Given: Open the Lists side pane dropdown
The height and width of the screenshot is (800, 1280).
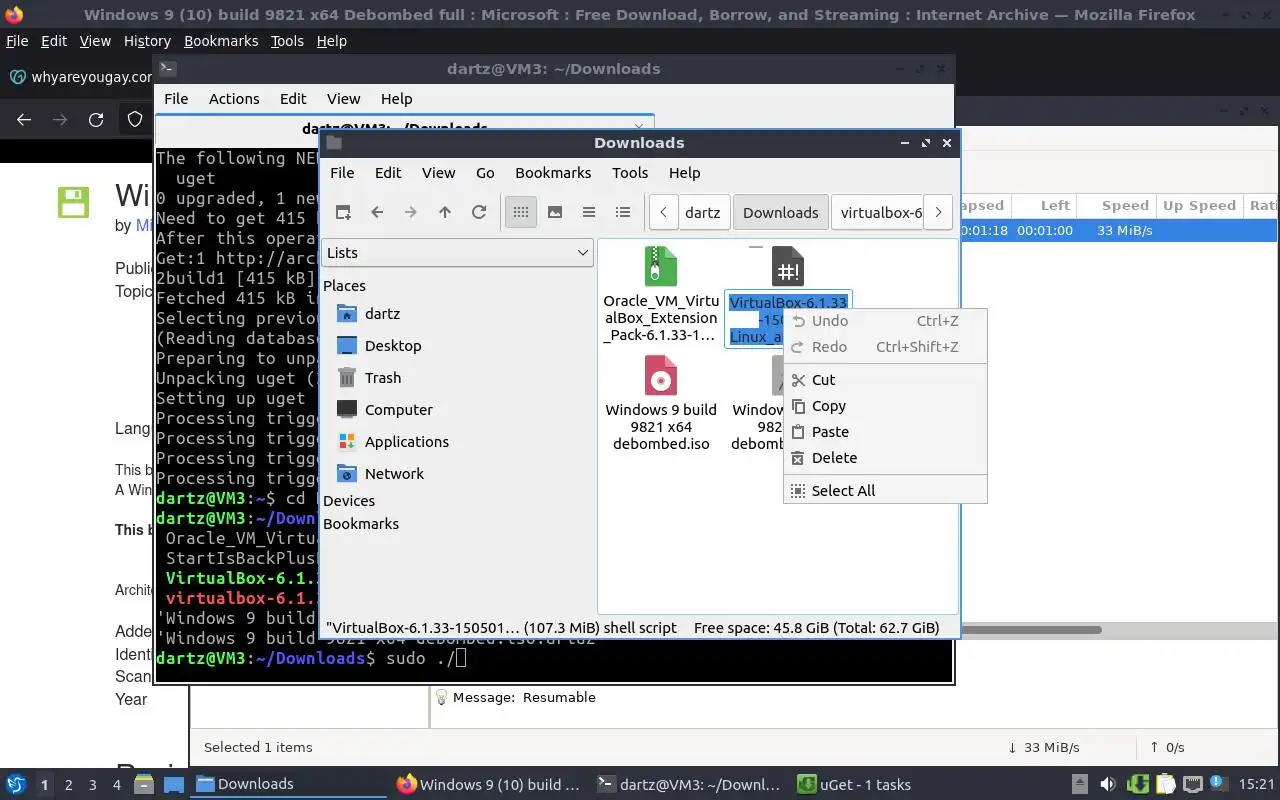Looking at the screenshot, I should 458,253.
